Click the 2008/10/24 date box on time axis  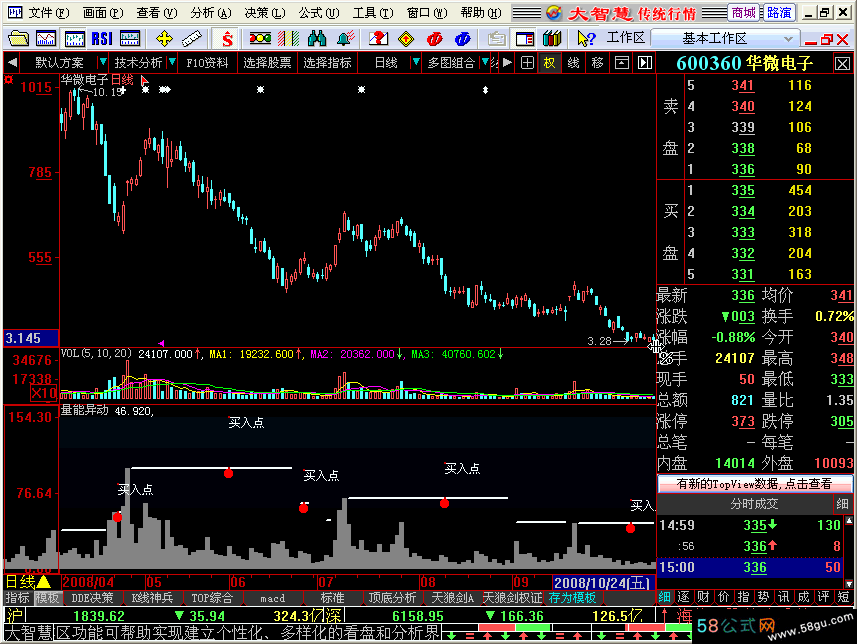pos(603,583)
